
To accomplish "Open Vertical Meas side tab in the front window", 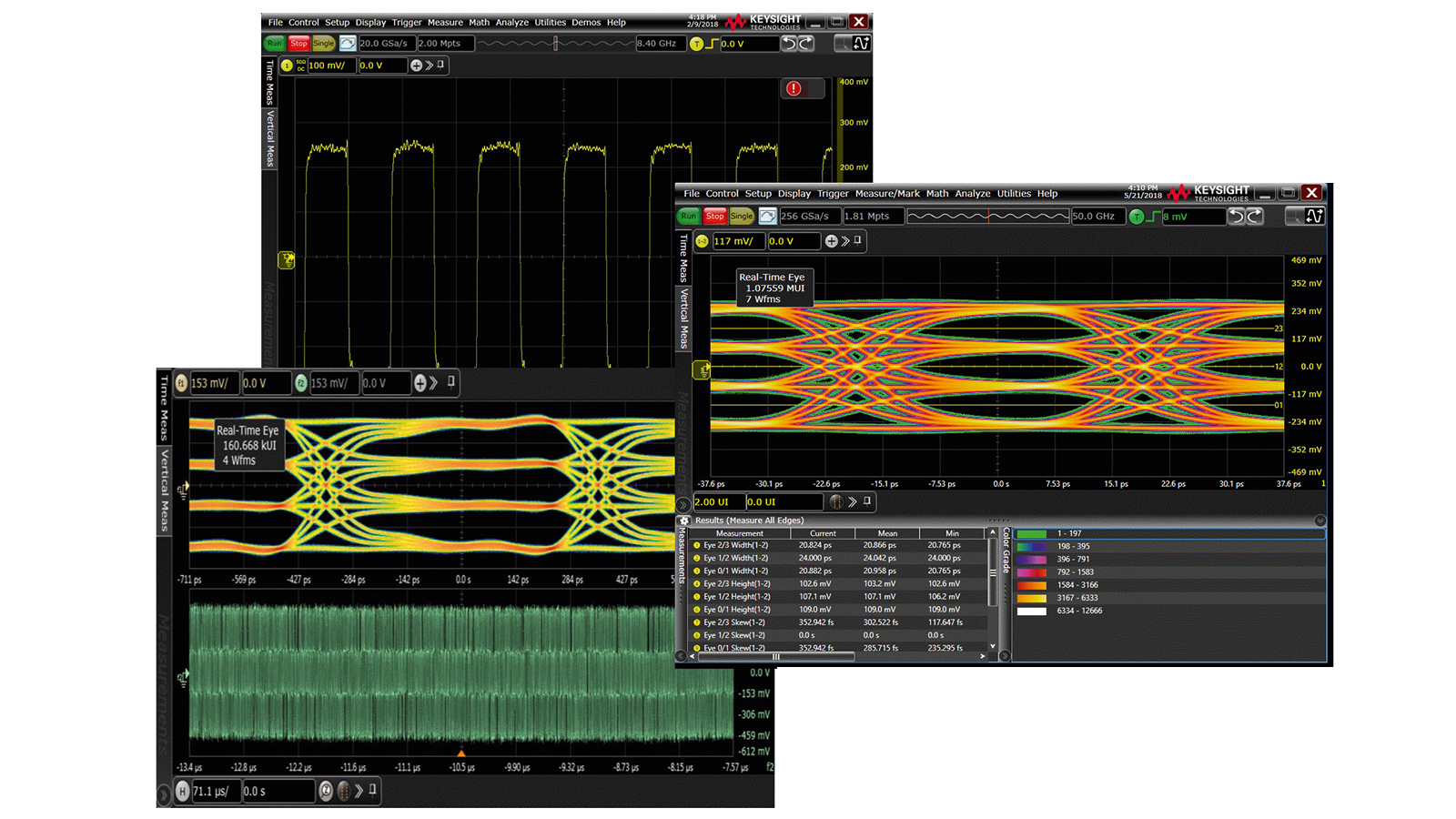I will click(x=683, y=318).
